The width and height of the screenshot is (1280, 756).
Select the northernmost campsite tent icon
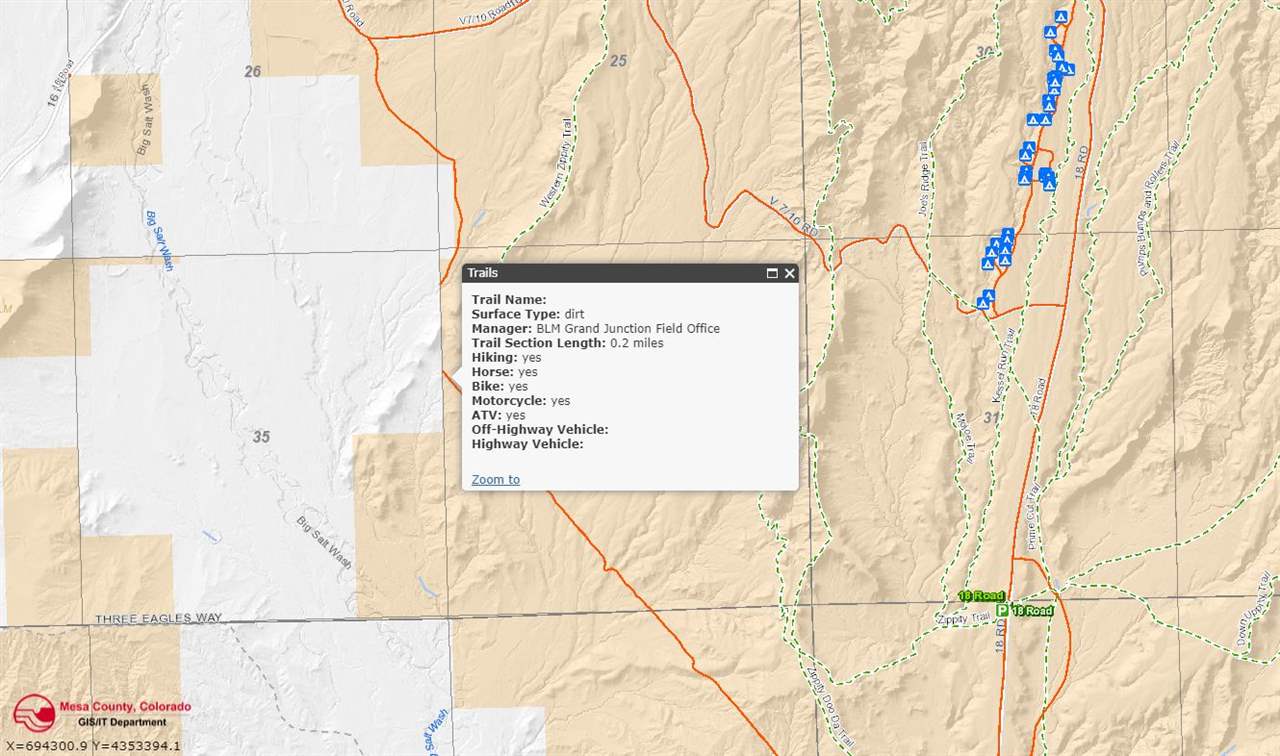point(1061,17)
